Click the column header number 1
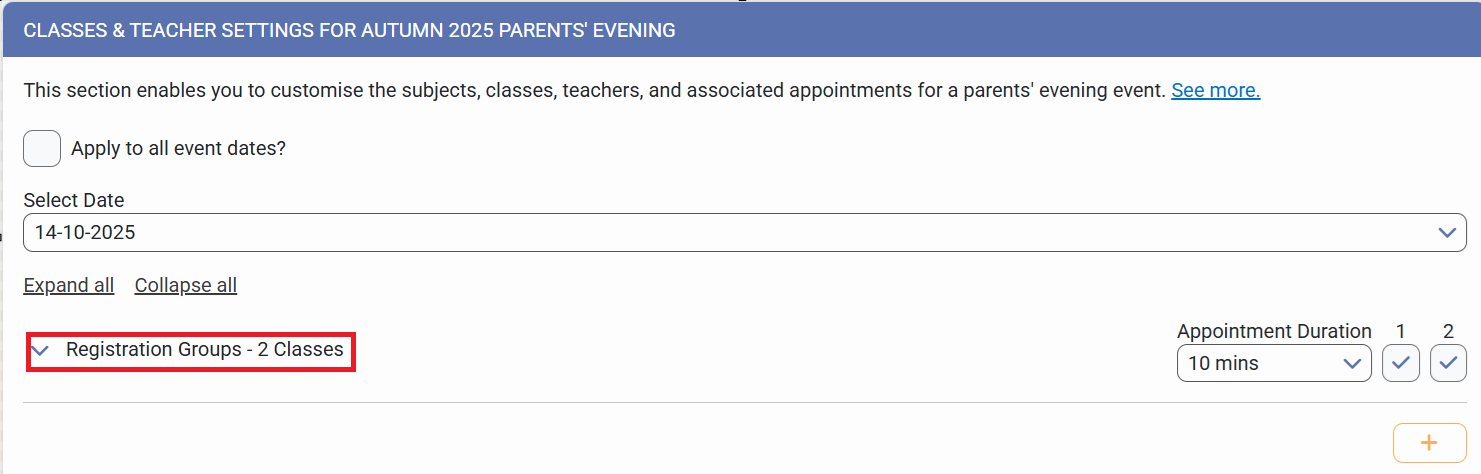The width and height of the screenshot is (1481, 474). pos(1400,331)
